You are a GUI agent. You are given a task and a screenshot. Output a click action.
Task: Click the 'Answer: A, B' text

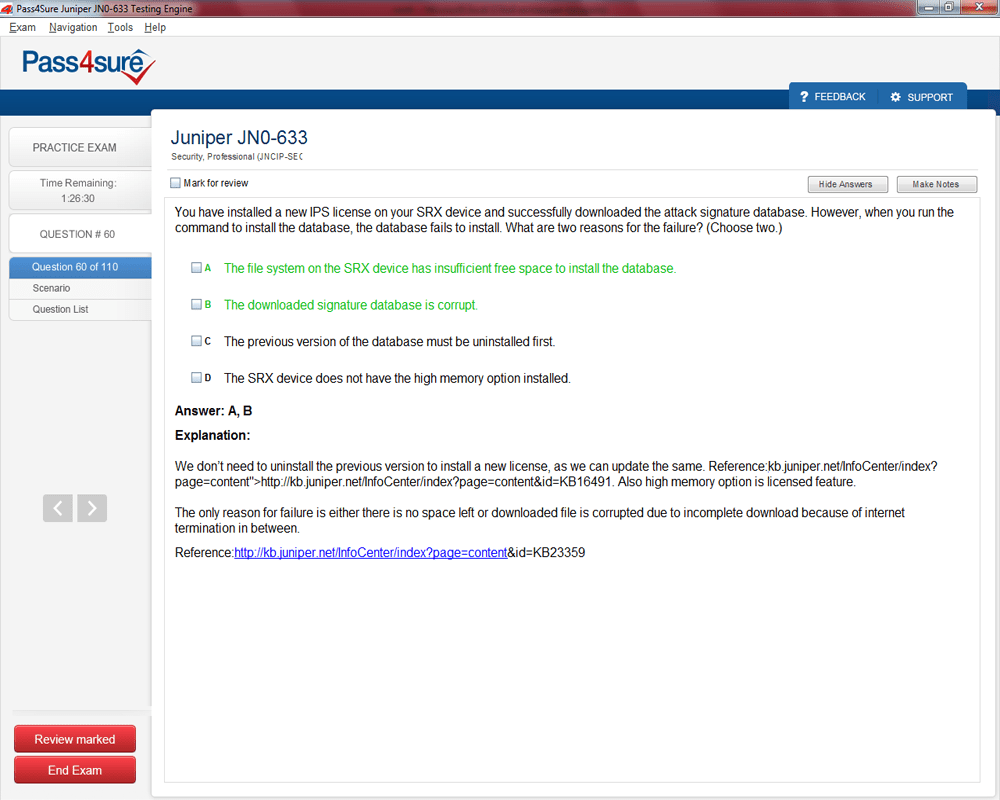tap(214, 411)
